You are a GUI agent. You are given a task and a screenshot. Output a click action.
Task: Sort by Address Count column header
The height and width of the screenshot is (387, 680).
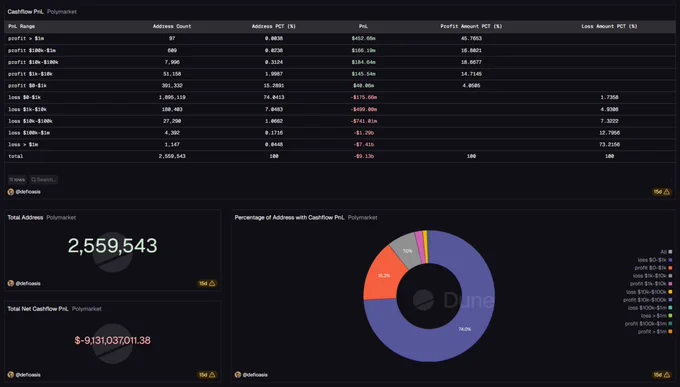tap(172, 26)
